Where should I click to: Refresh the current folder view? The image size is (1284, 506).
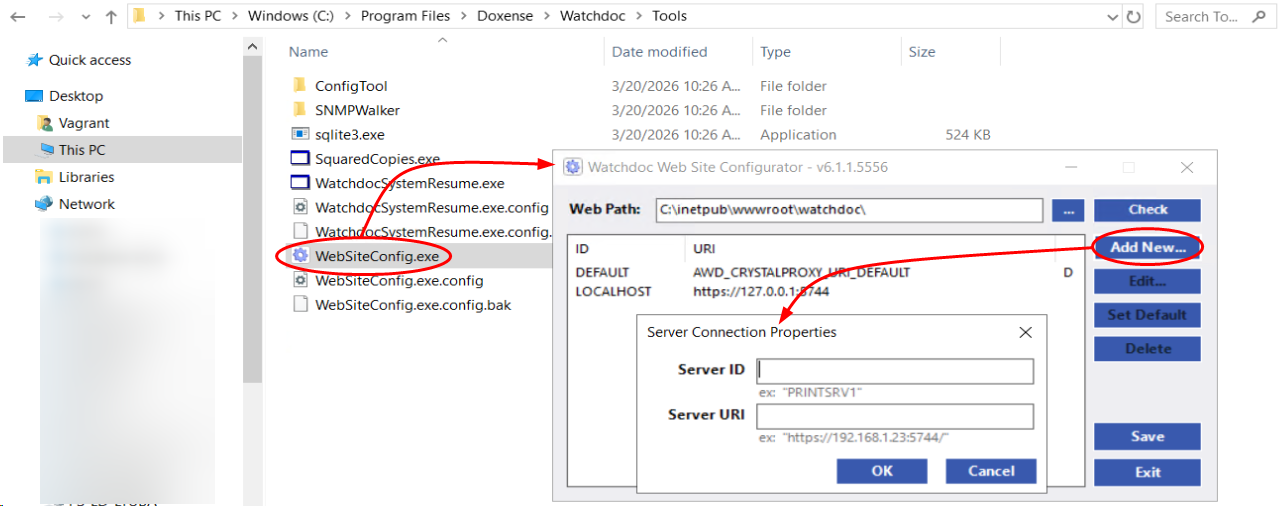point(1133,17)
